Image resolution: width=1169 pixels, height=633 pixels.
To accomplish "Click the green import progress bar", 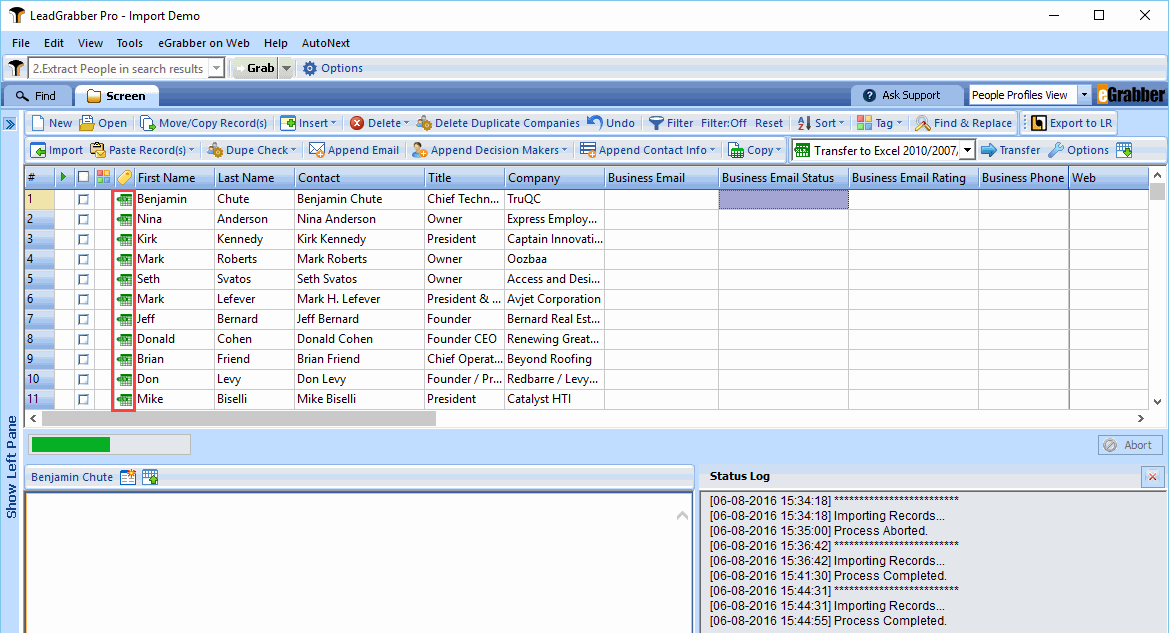I will coord(71,445).
